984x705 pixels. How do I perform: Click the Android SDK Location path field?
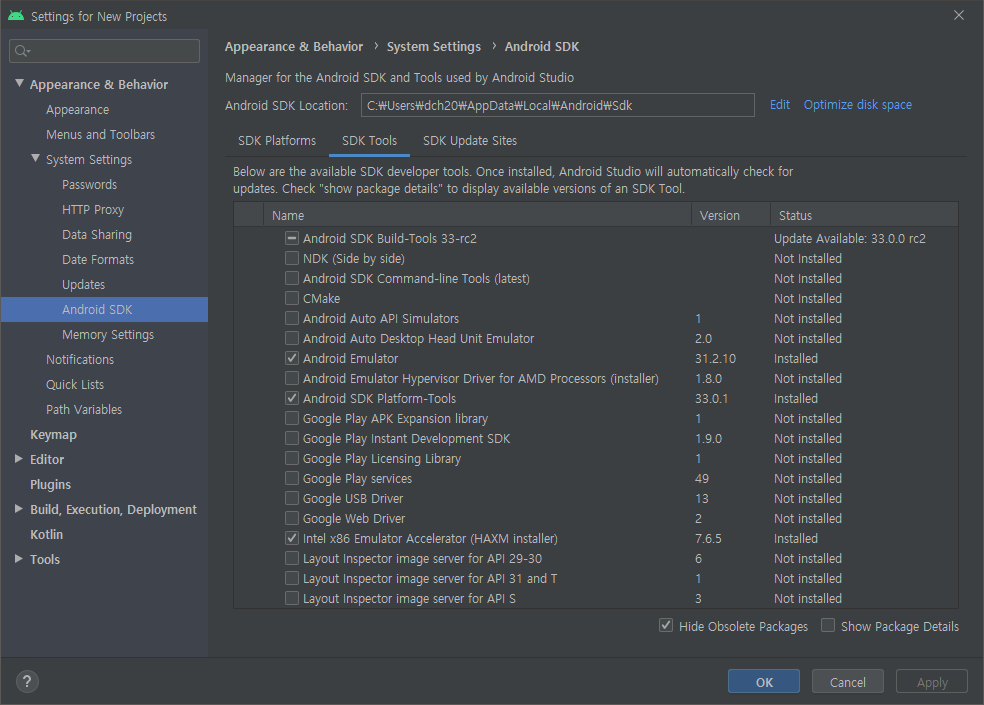pyautogui.click(x=557, y=105)
